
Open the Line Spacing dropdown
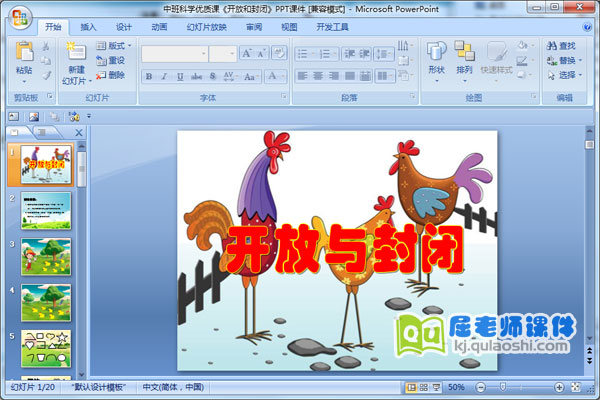point(384,54)
